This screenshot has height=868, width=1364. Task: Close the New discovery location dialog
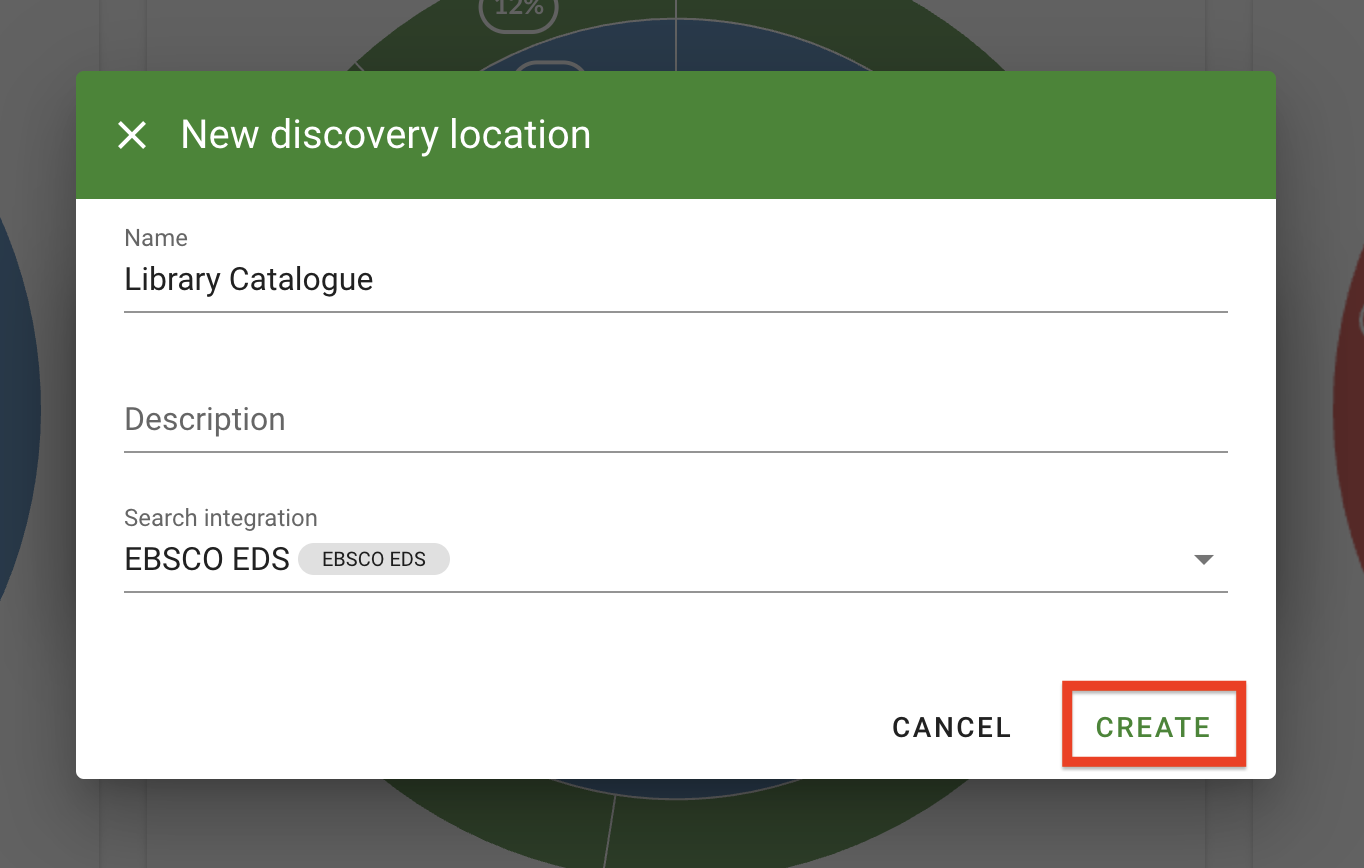(132, 135)
